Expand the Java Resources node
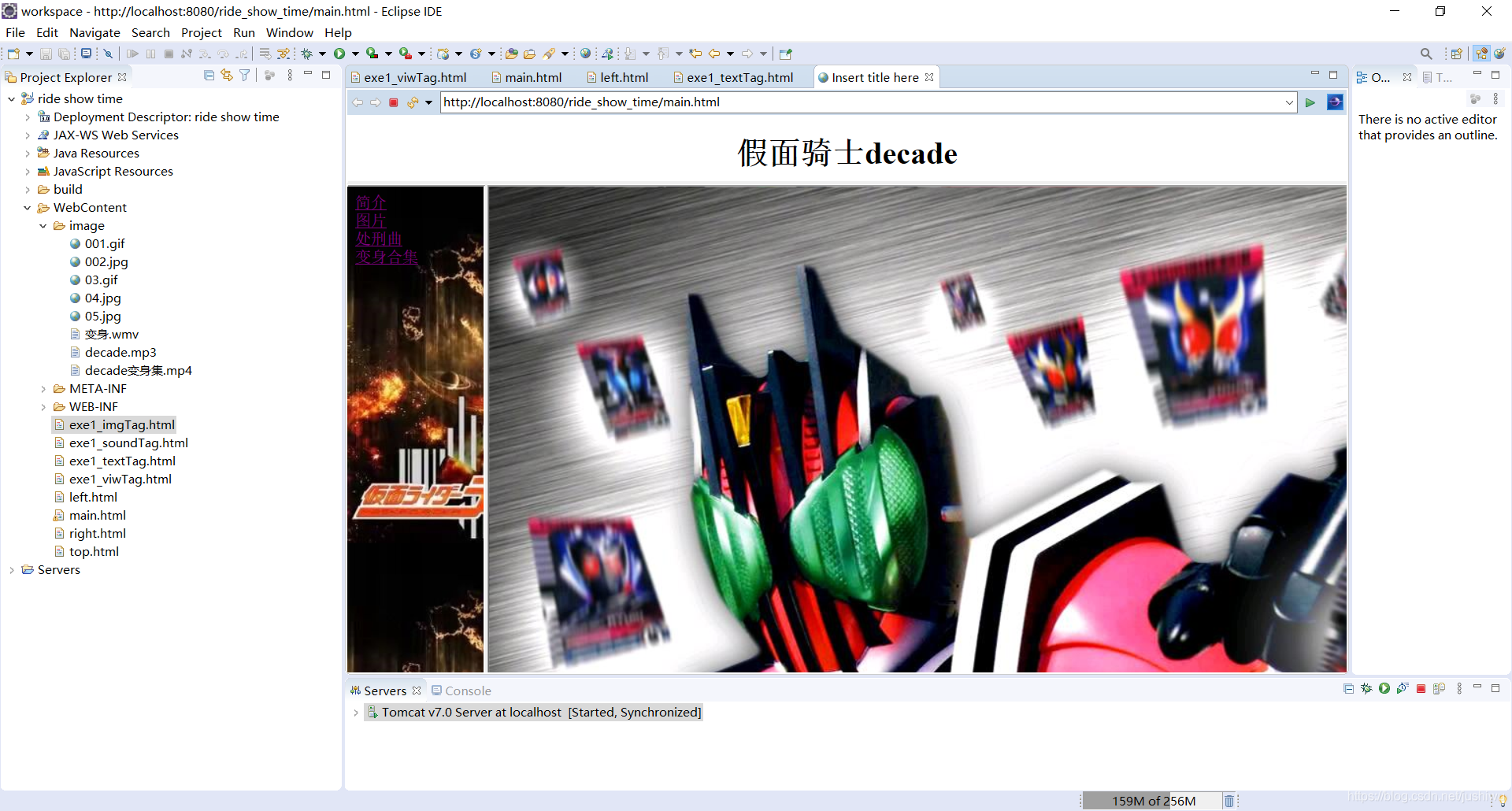The image size is (1512, 811). pos(28,154)
